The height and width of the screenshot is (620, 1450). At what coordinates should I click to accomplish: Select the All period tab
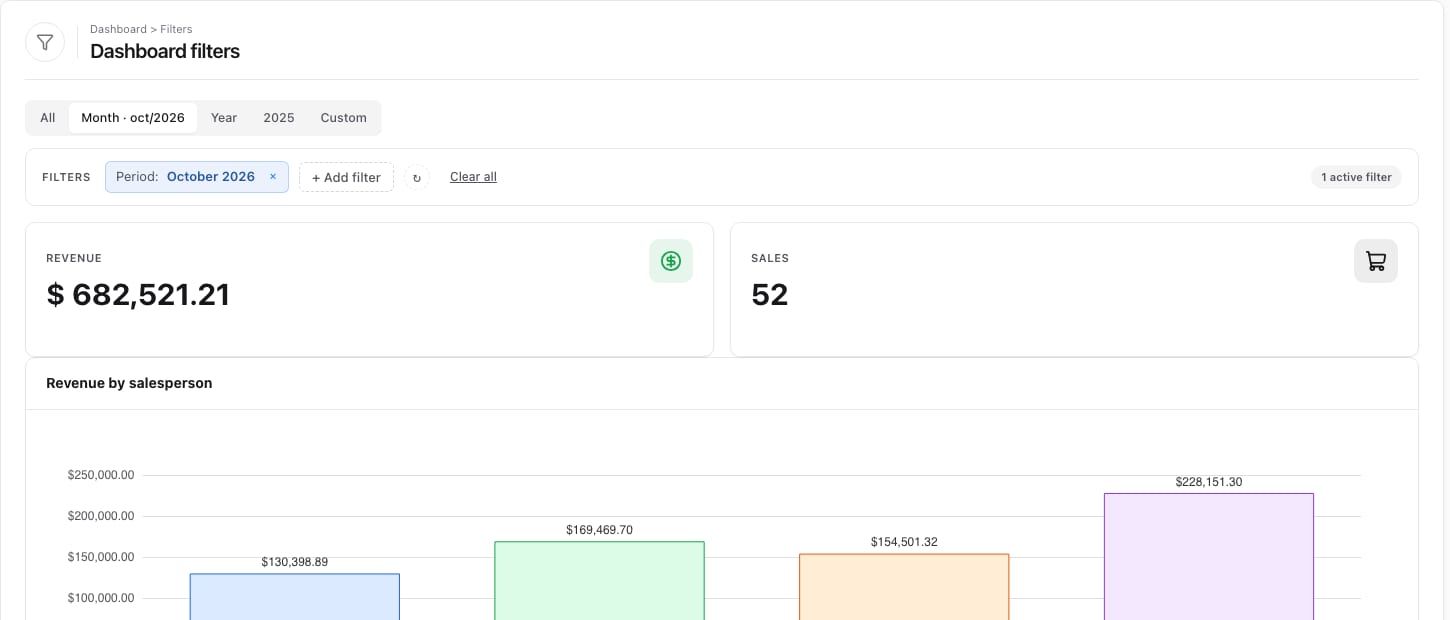point(48,118)
